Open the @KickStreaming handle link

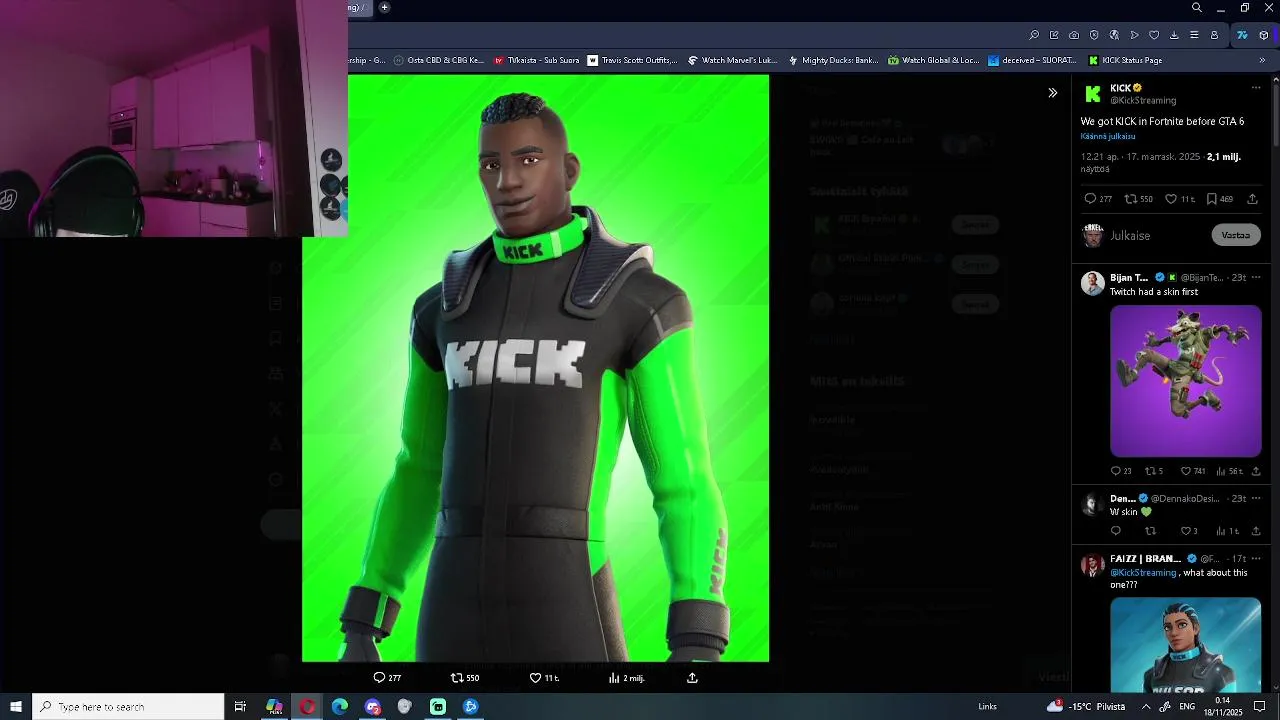[x=1143, y=101]
